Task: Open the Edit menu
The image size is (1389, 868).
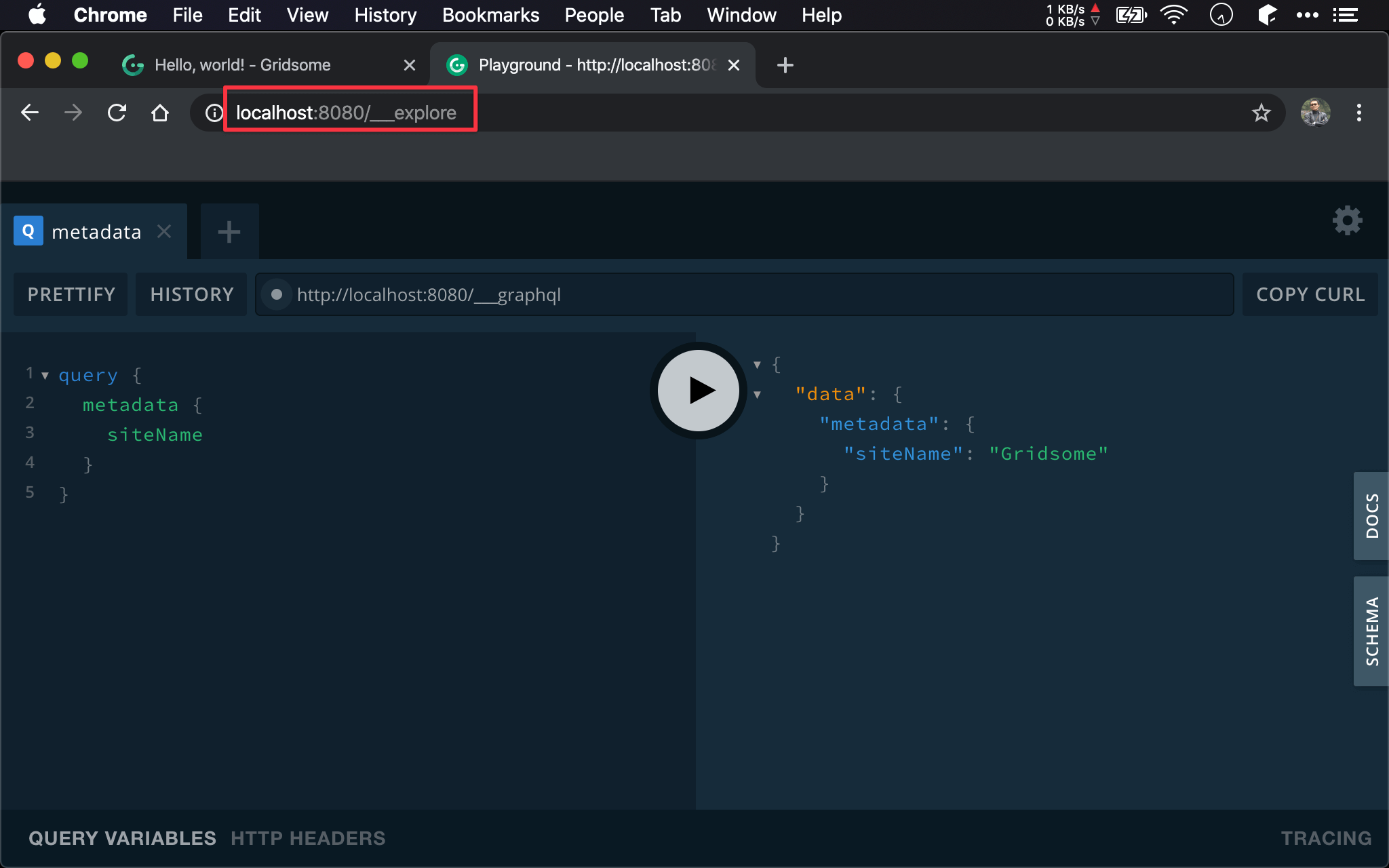Action: (x=244, y=15)
